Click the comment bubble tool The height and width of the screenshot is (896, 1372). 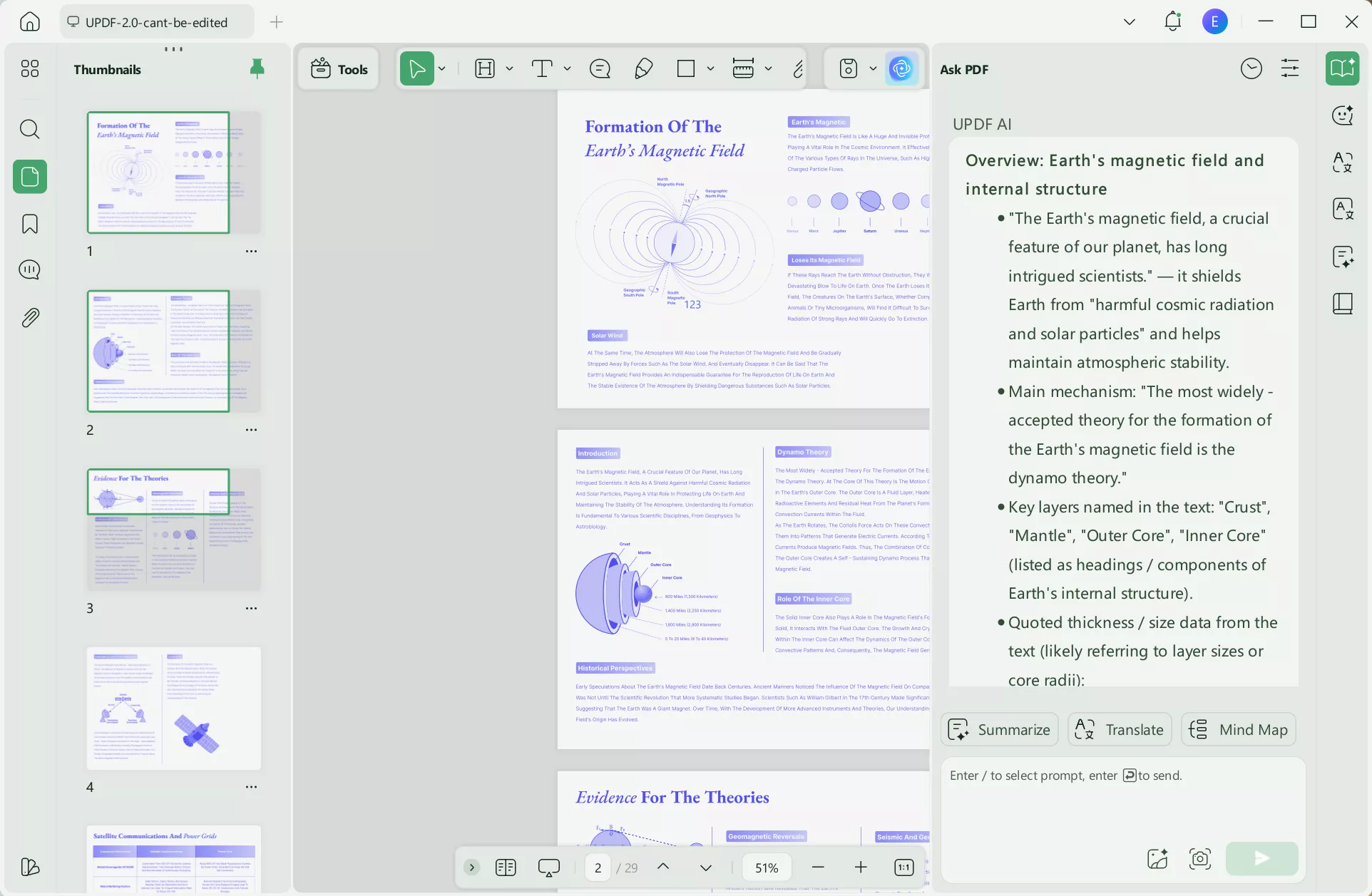(600, 69)
